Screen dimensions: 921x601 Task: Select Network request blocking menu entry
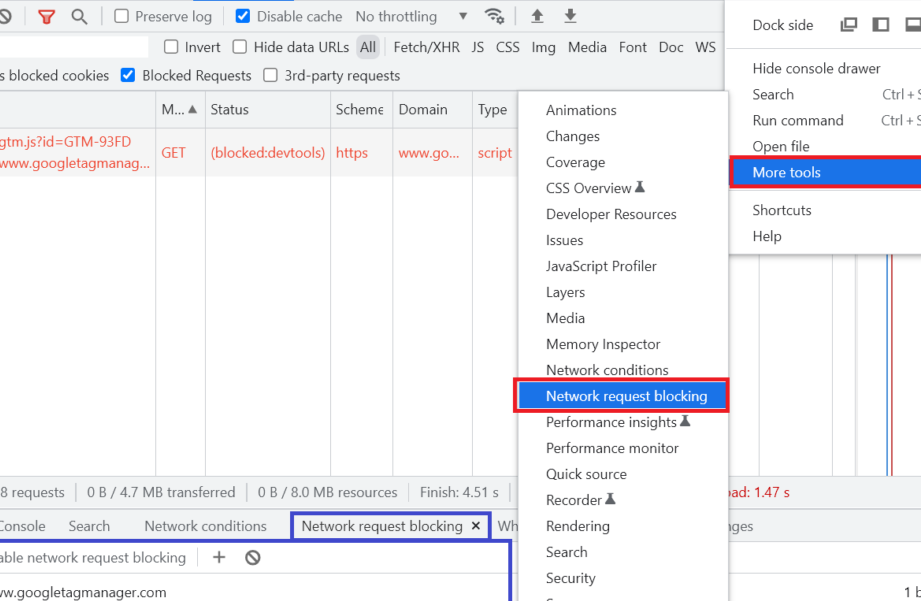point(623,396)
